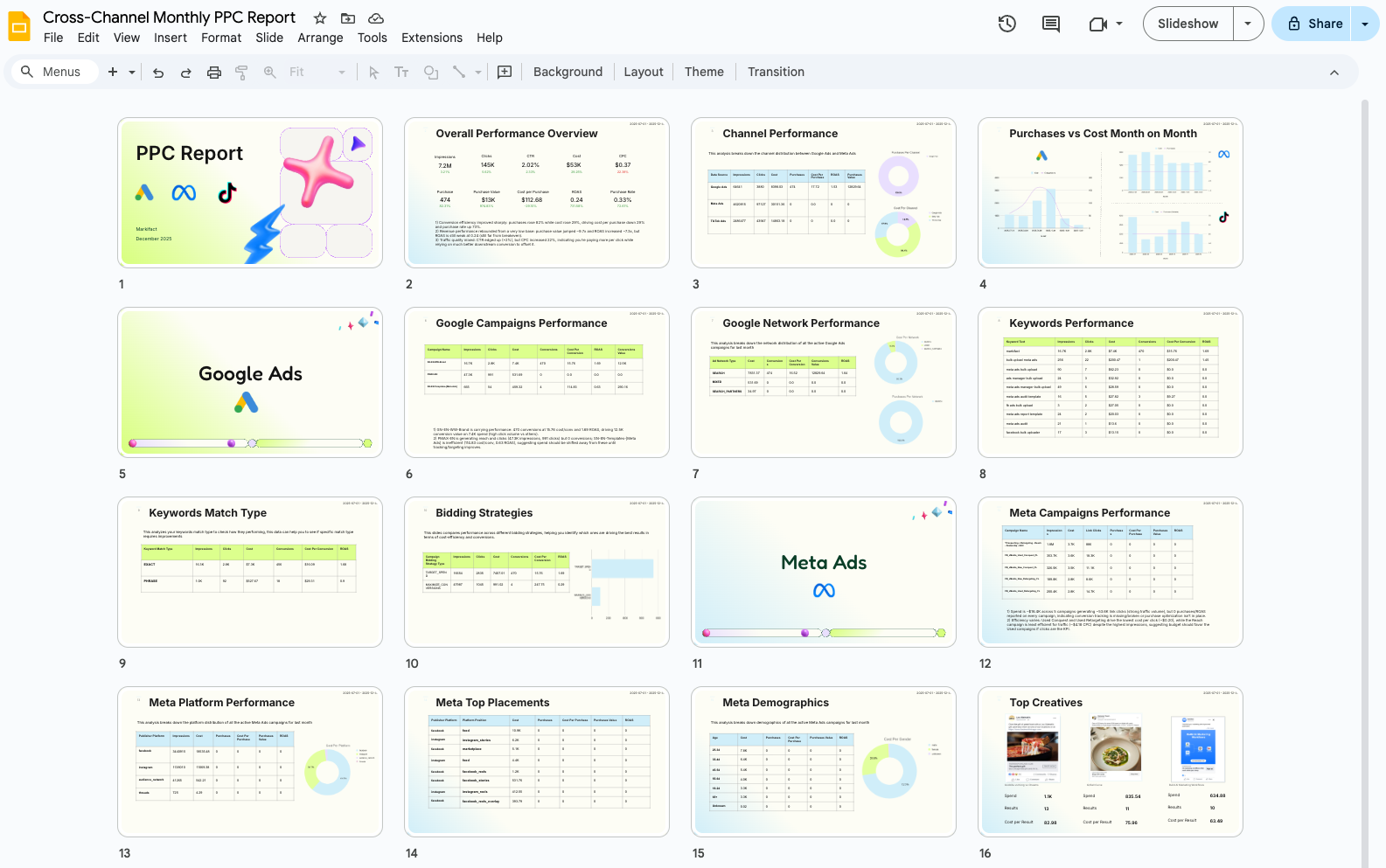Open the Insert menu

[x=171, y=38]
